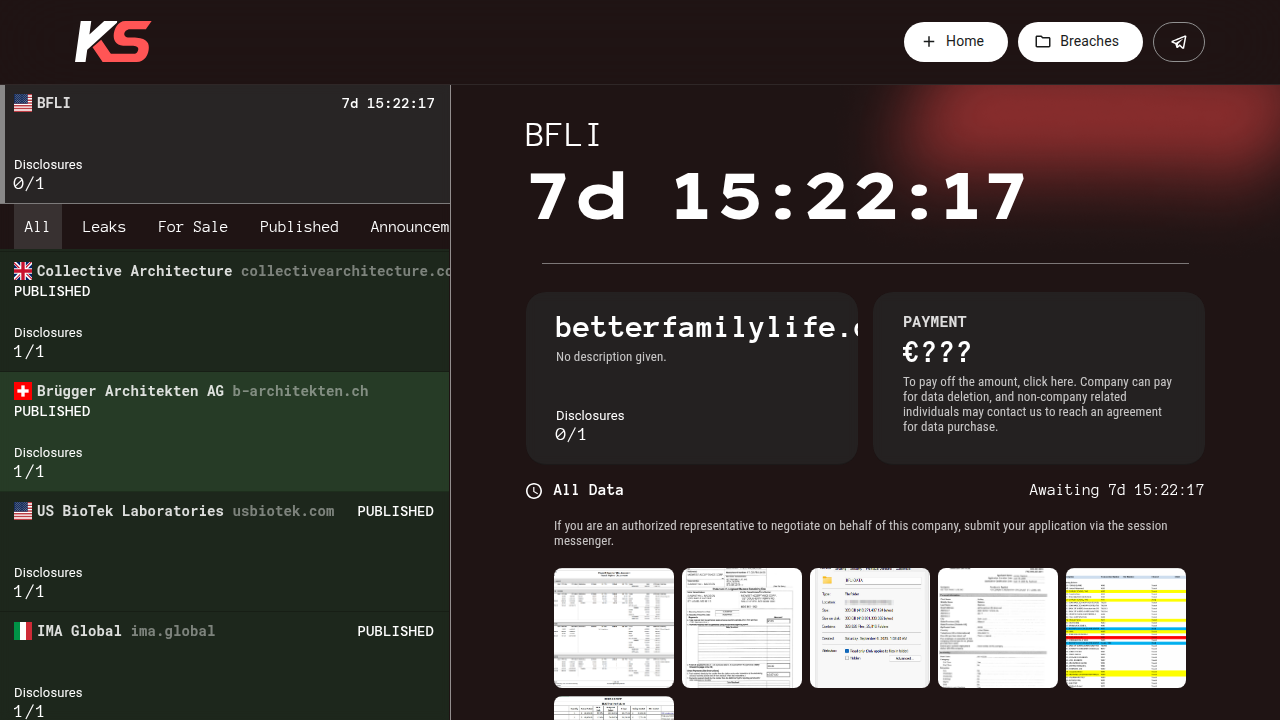
Task: Click the ima.global domain text
Action: 172,631
